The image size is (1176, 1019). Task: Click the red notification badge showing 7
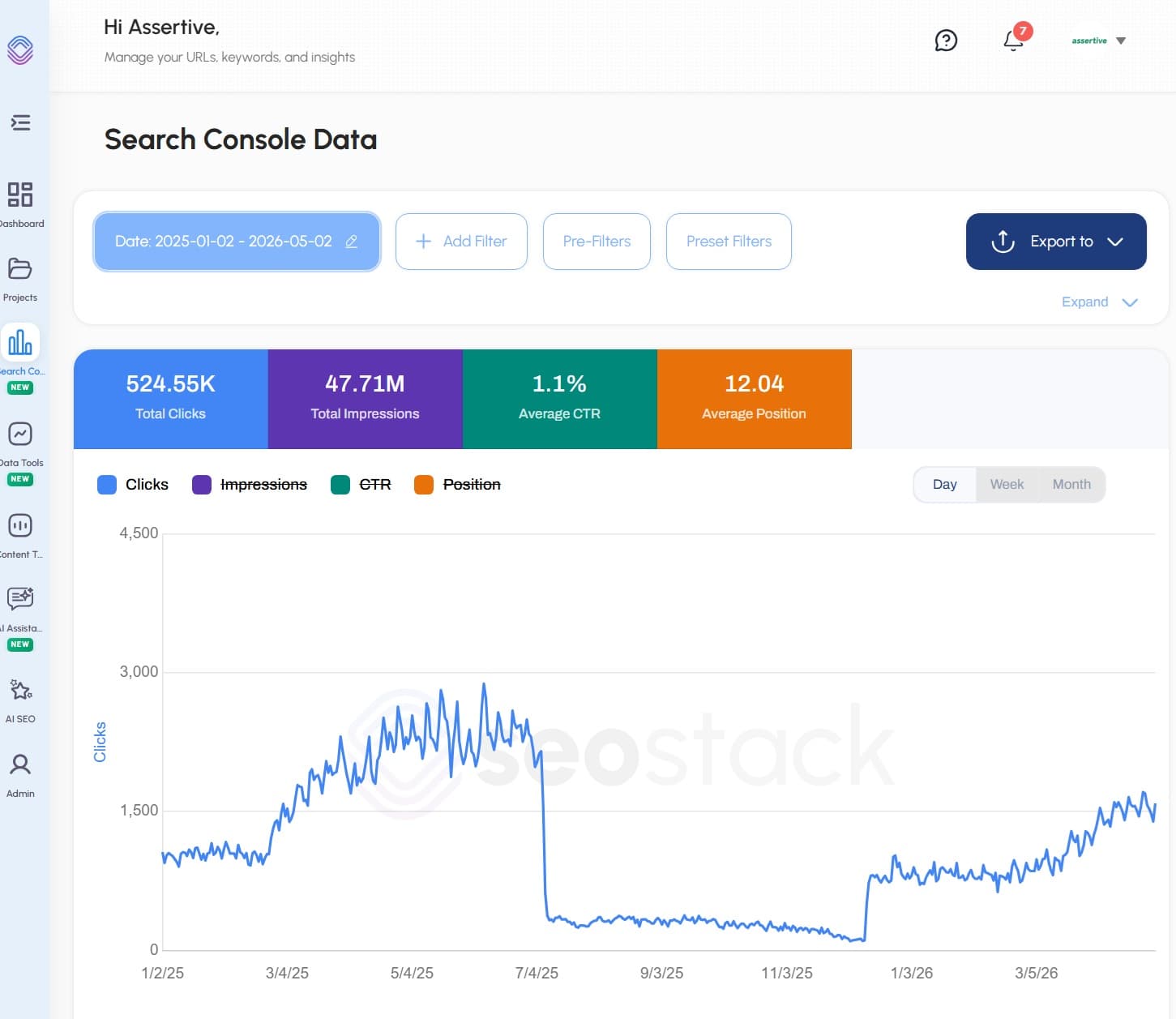(x=1023, y=31)
